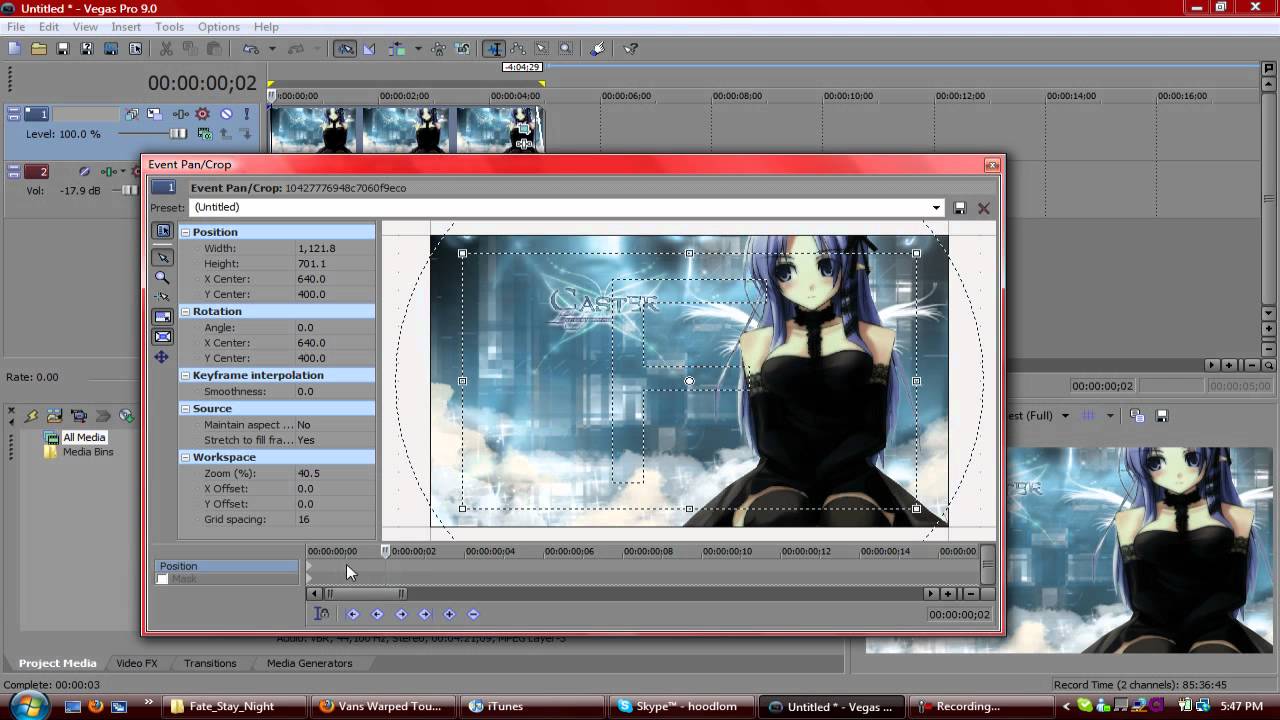Open preview quality dropdown arrow

[1065, 416]
